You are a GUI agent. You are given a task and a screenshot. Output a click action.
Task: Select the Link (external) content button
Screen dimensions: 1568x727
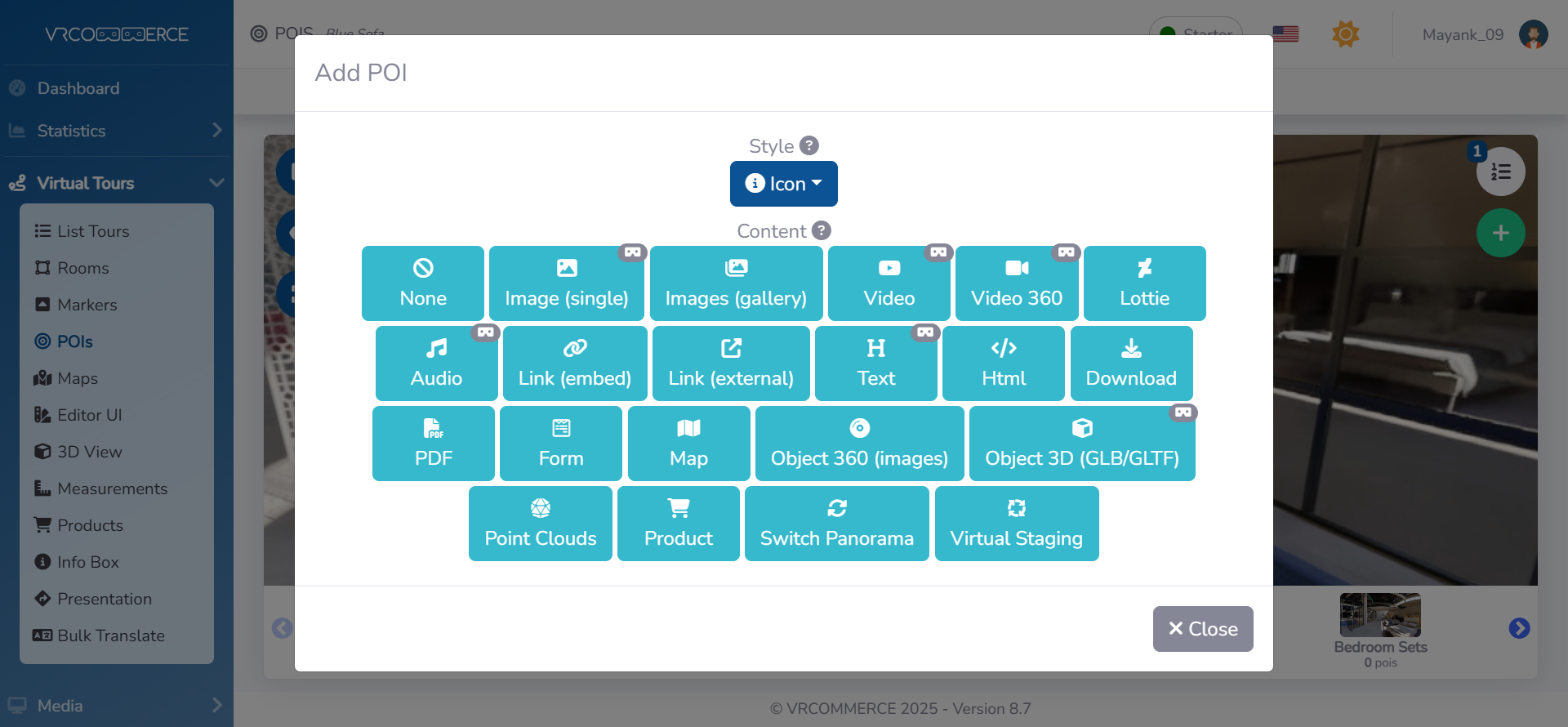[730, 363]
